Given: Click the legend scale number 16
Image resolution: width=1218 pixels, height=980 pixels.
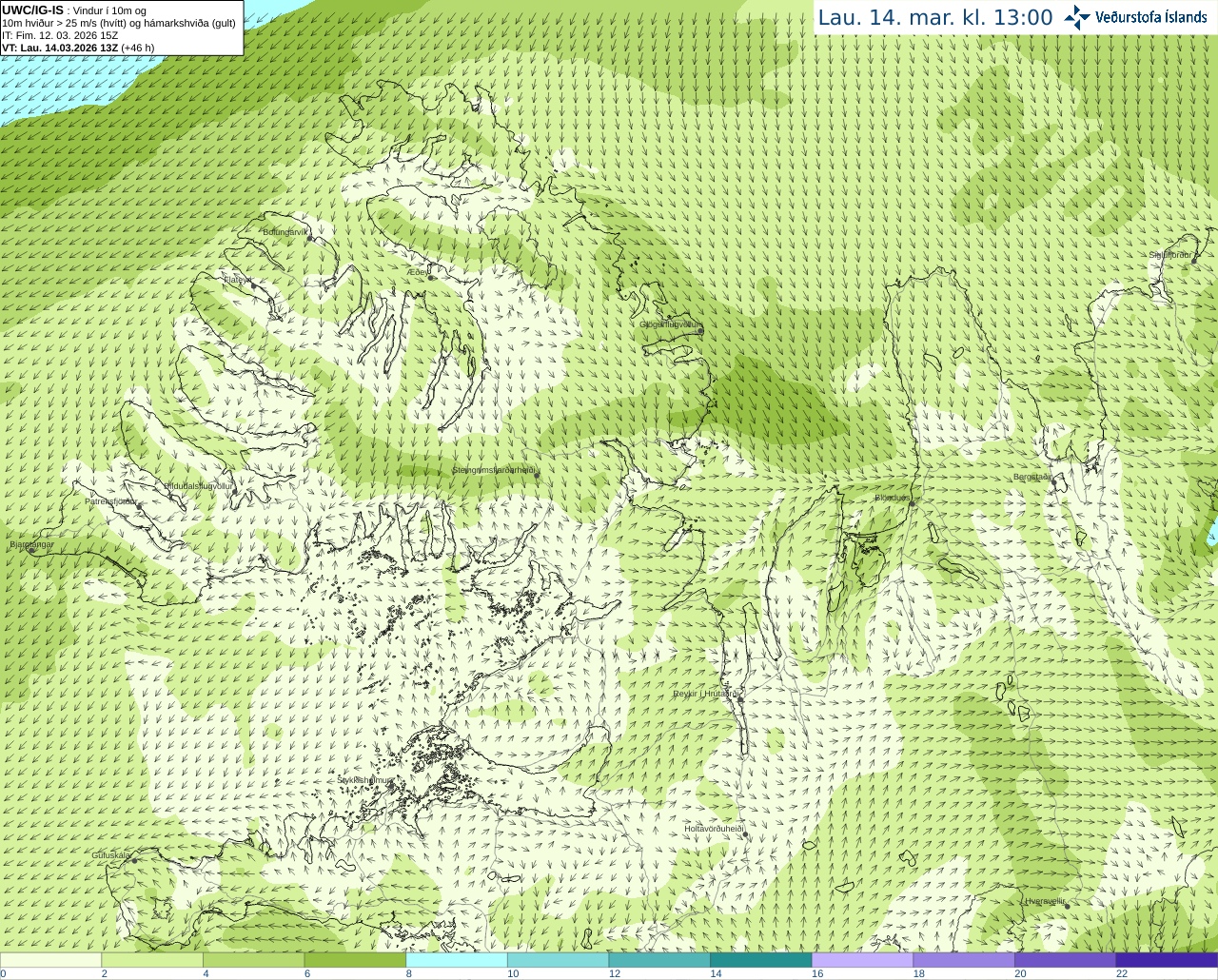Looking at the screenshot, I should tap(817, 973).
